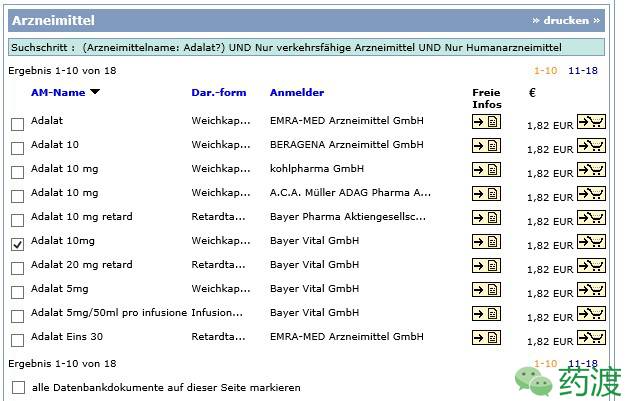This screenshot has height=401, width=625.
Task: Click A.C.A. Müller ADAG Pharma applicant text
Action: coord(350,193)
